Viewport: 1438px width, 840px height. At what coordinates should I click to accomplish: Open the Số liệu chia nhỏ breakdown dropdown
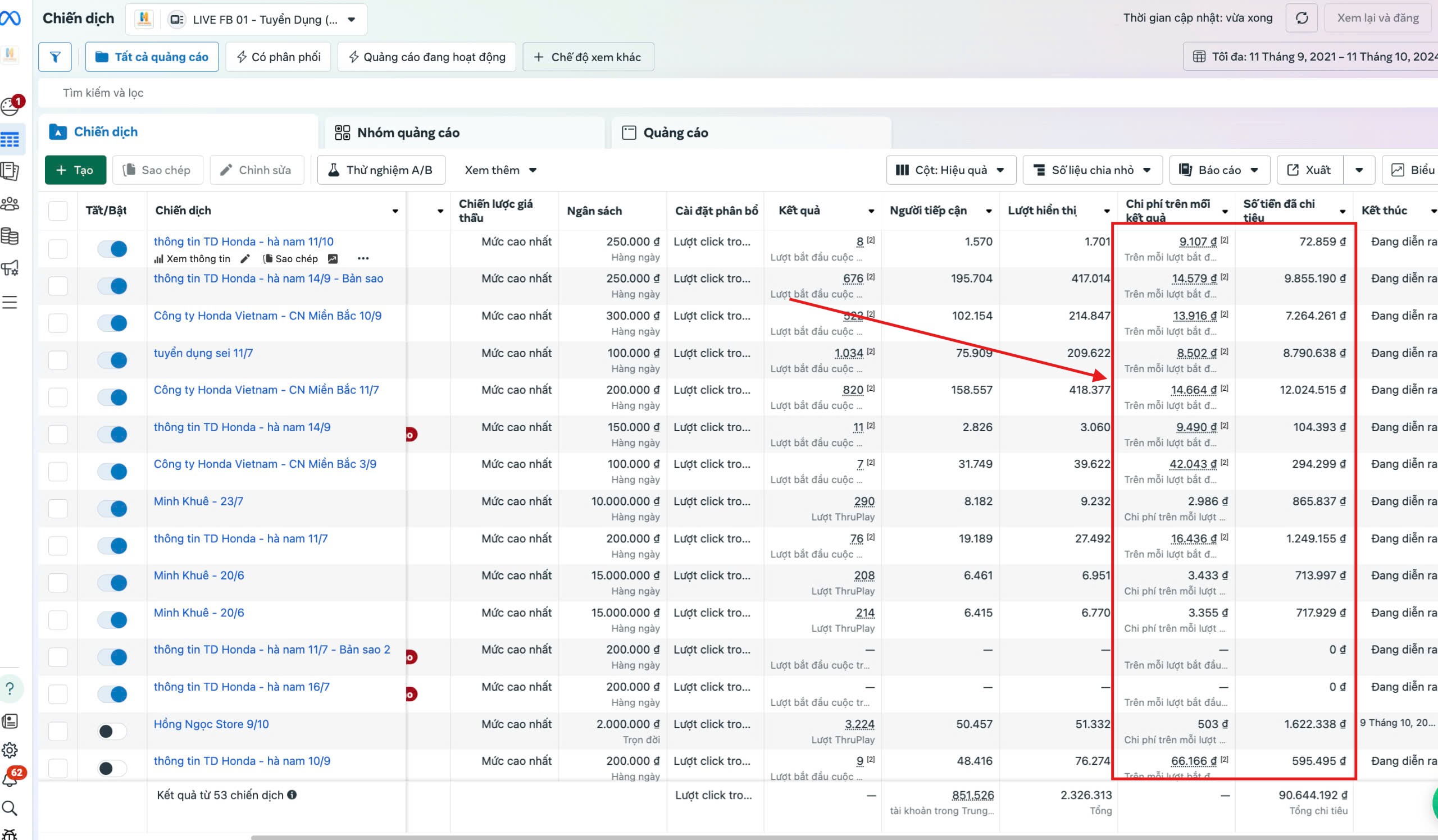[1092, 170]
